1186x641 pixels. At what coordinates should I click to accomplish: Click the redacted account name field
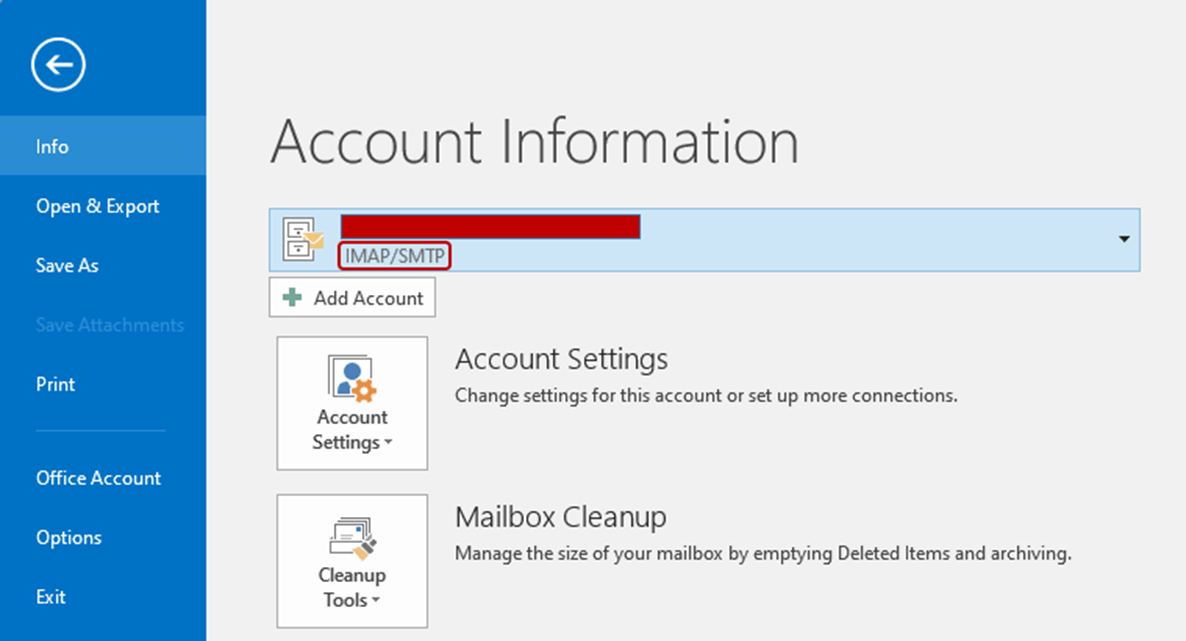[490, 227]
